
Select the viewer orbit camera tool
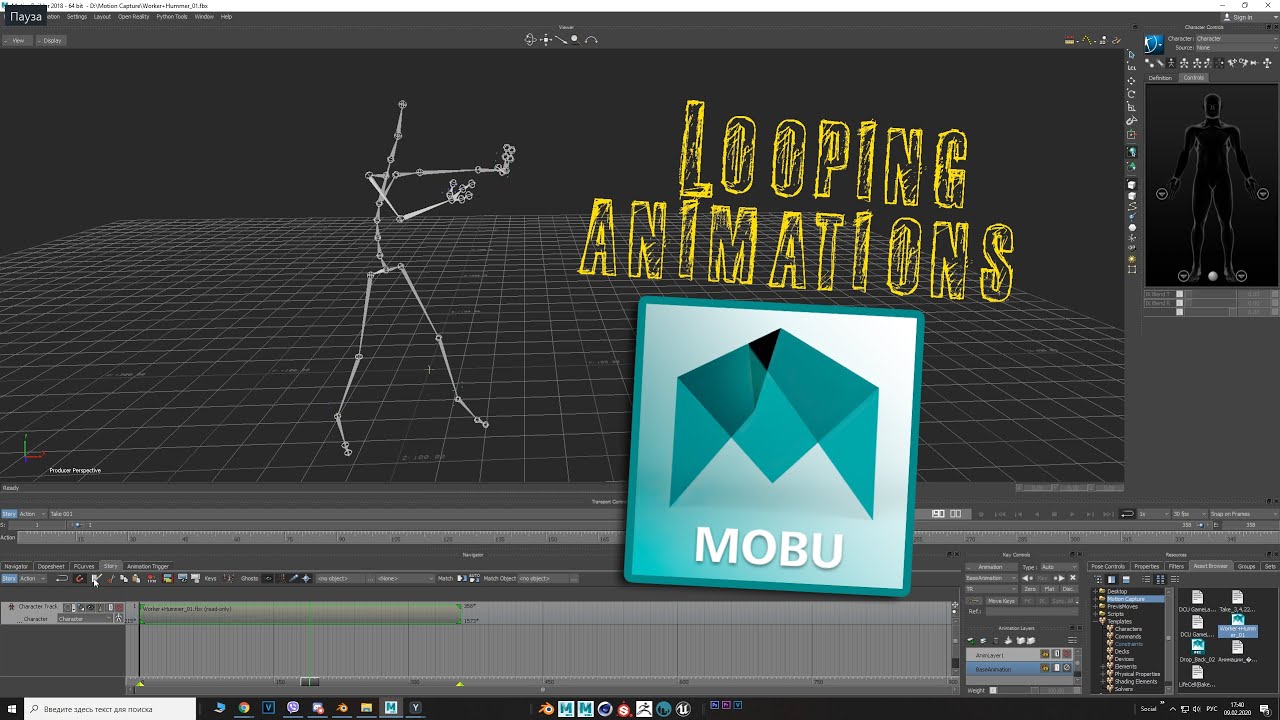click(531, 40)
